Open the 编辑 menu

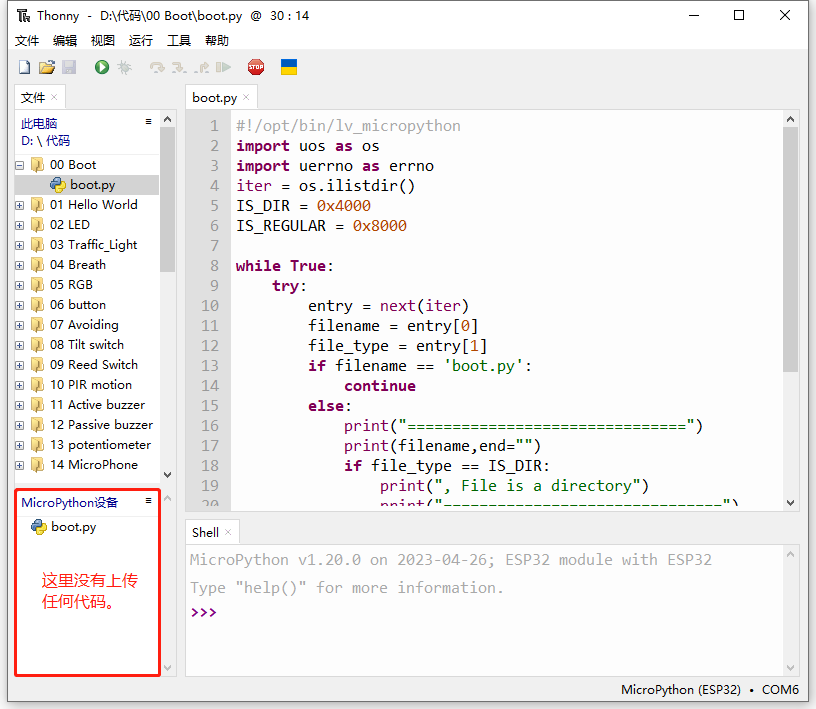pyautogui.click(x=65, y=41)
